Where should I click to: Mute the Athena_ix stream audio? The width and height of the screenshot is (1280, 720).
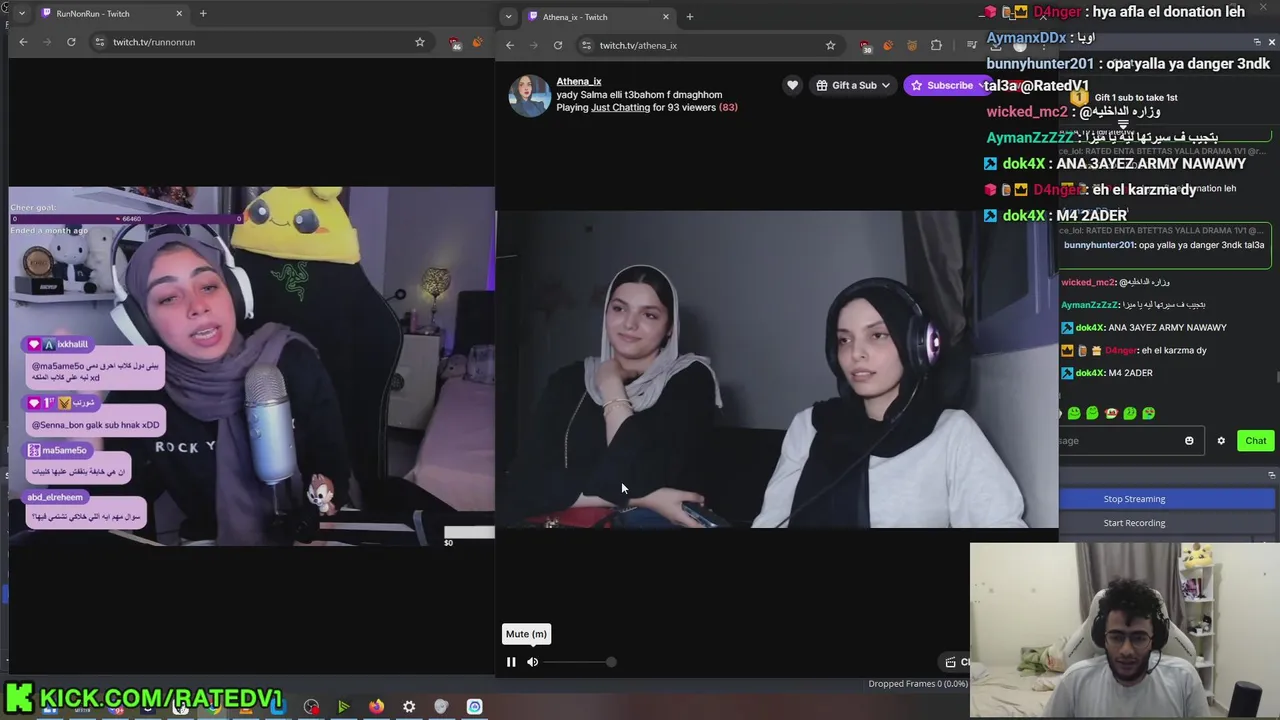coord(532,662)
